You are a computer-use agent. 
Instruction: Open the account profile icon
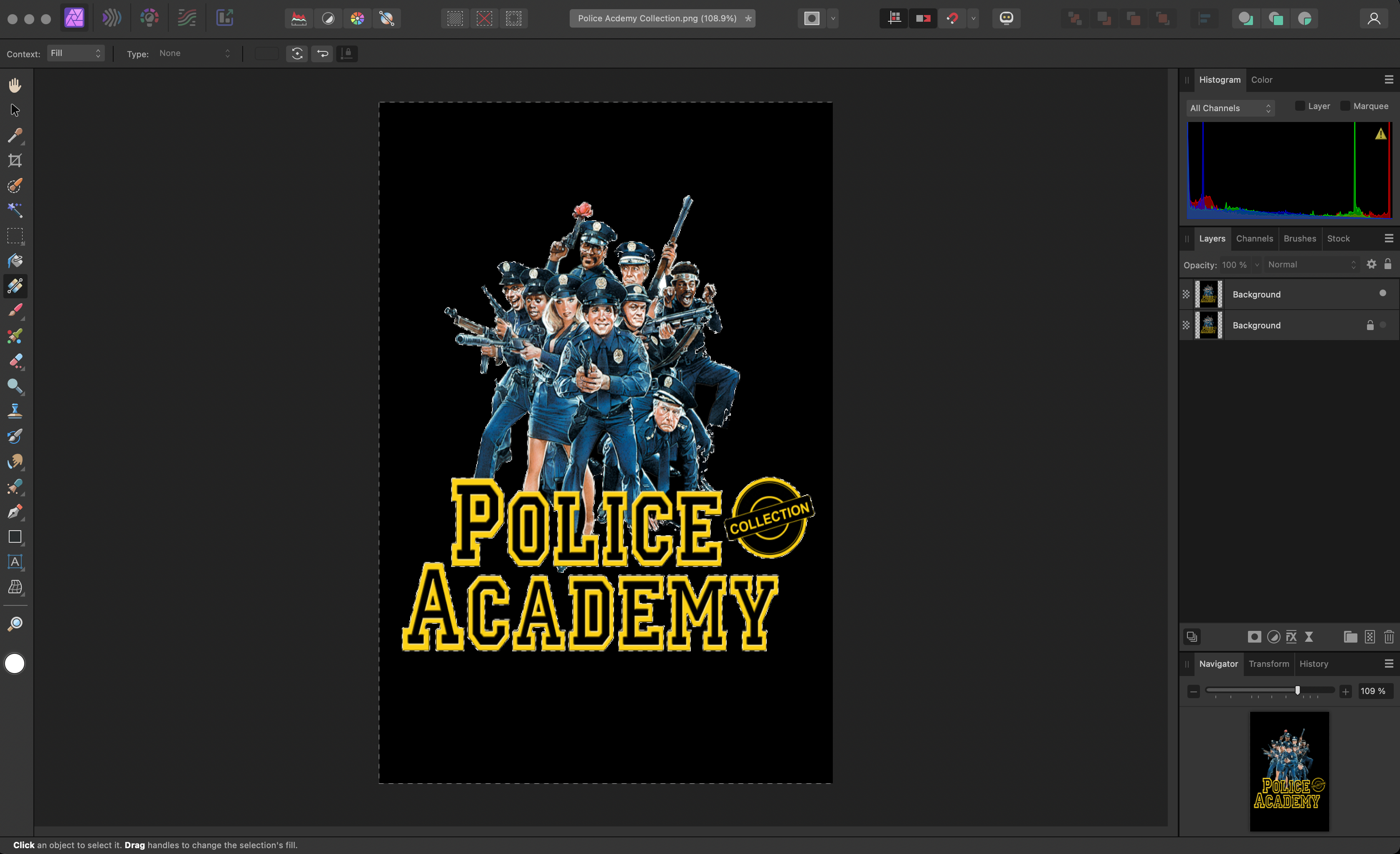pos(1374,19)
